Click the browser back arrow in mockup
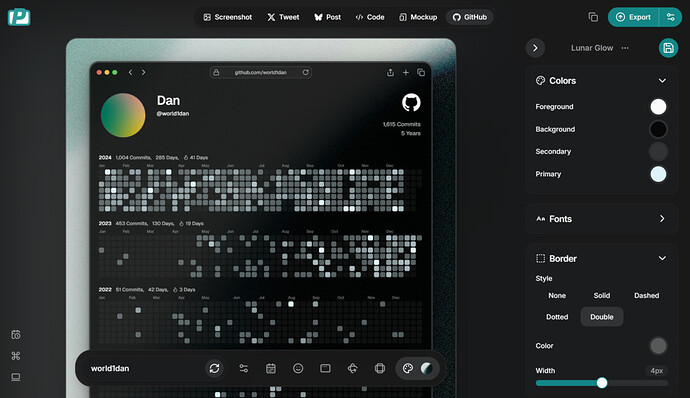 coord(130,72)
